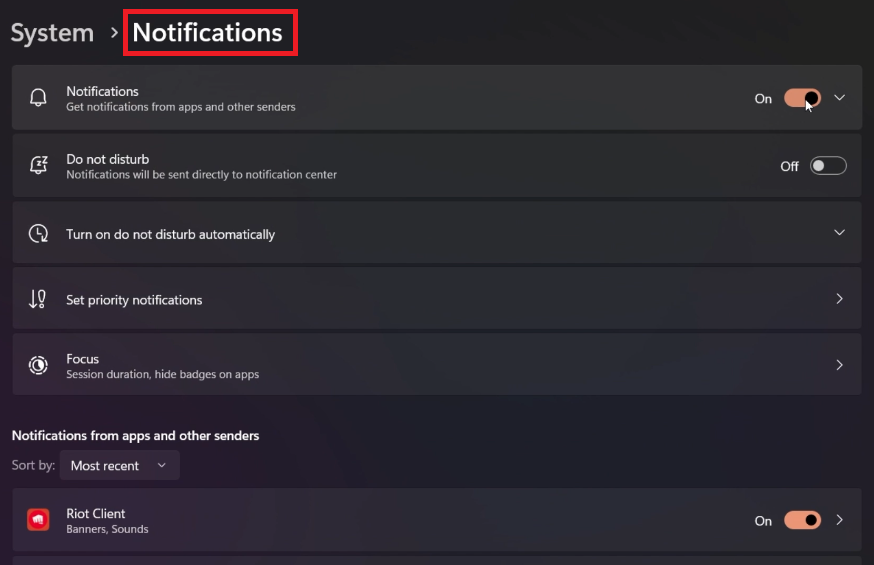Go back to System breadcrumb
This screenshot has height=565, width=874.
tap(52, 33)
